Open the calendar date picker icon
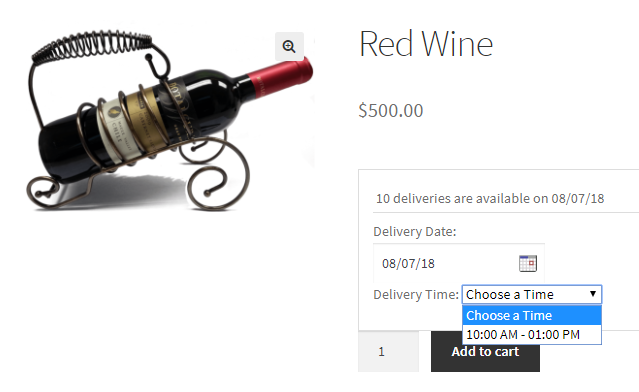Image resolution: width=639 pixels, height=392 pixels. 528,263
